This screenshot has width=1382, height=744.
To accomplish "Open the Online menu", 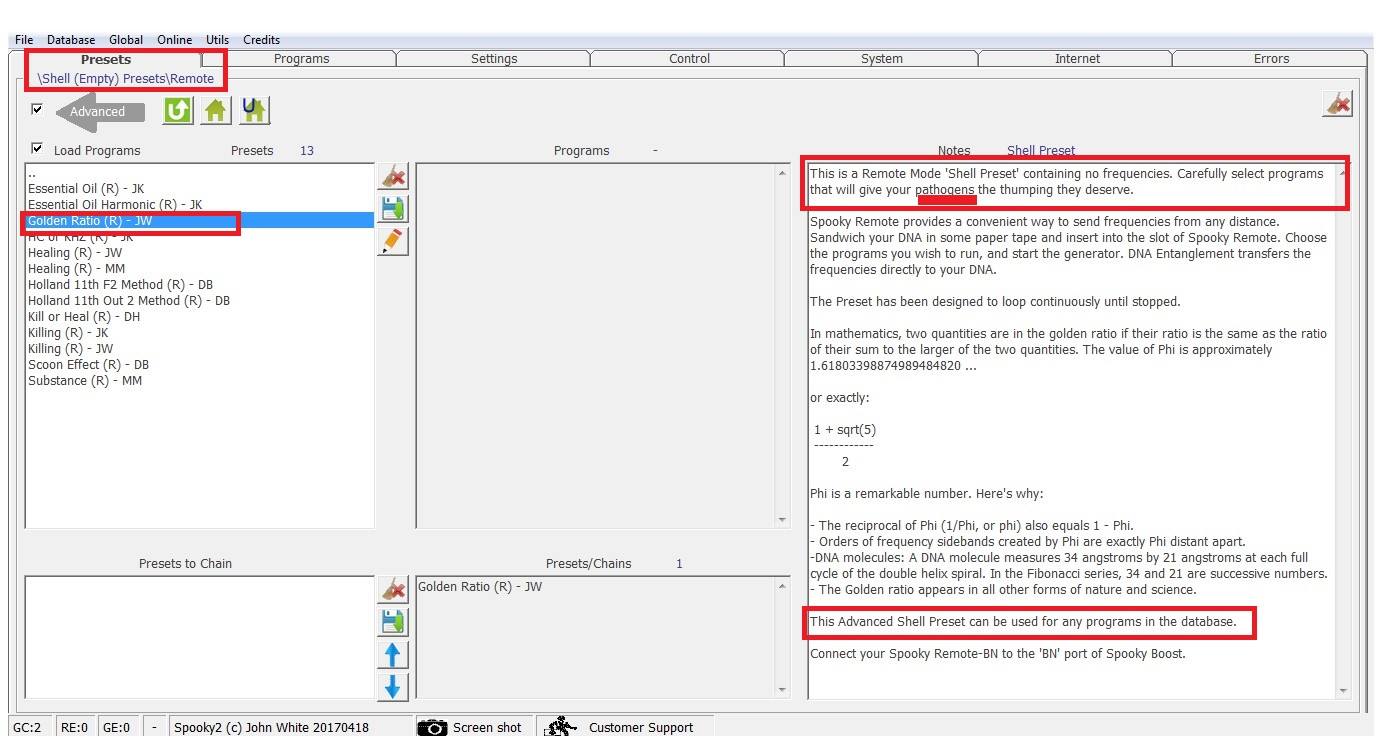I will (174, 40).
